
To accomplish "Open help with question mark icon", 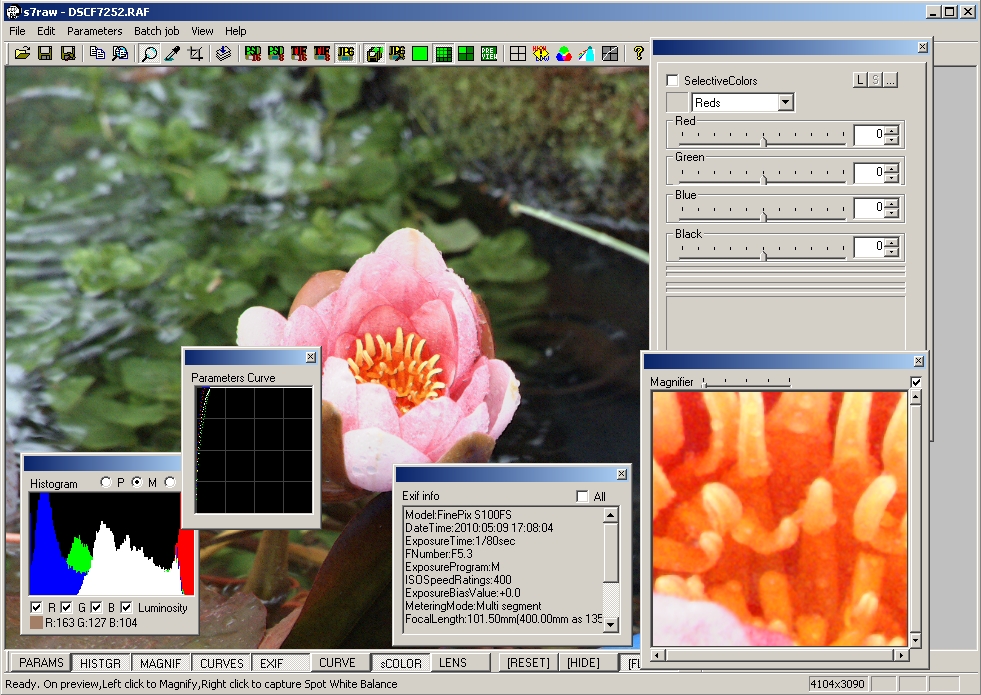I will coord(638,54).
